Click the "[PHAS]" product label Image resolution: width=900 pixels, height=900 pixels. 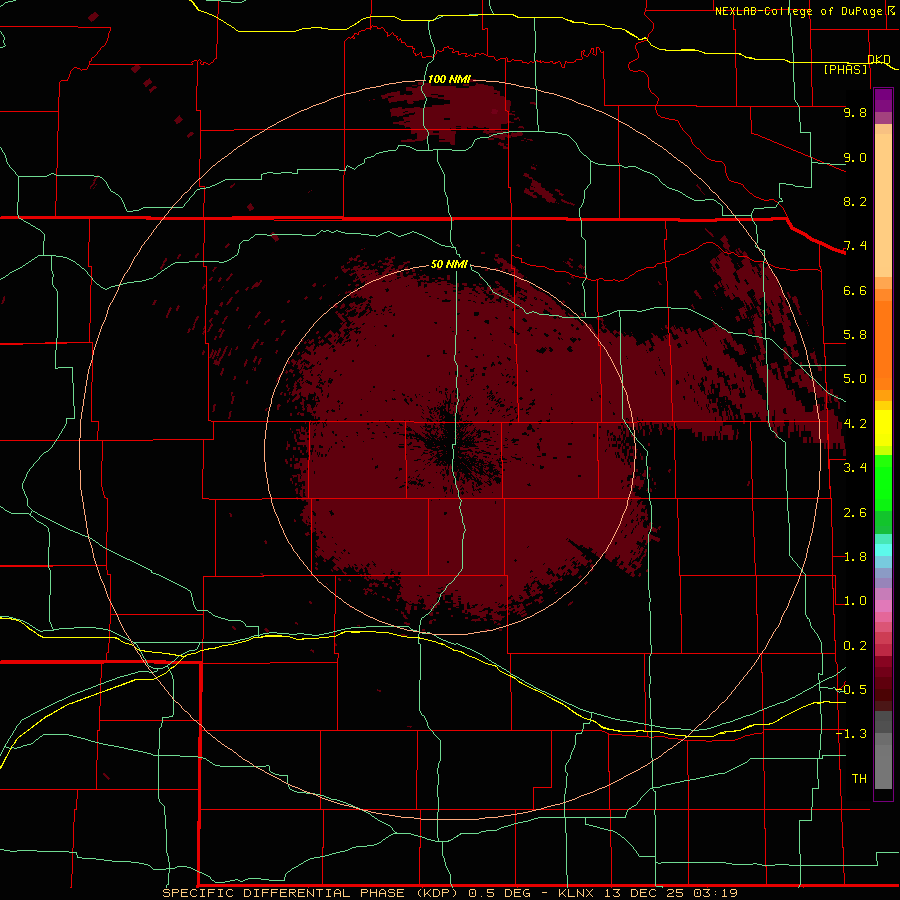[845, 70]
